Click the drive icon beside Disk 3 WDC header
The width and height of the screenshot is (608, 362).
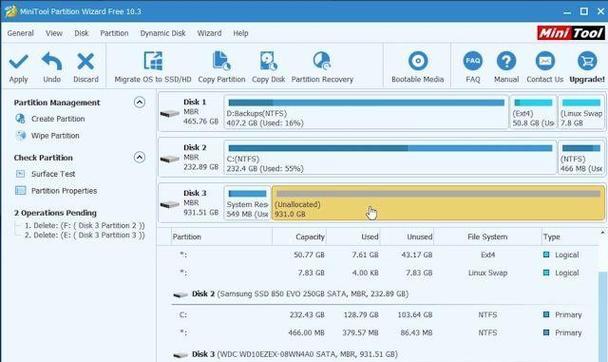coord(181,355)
